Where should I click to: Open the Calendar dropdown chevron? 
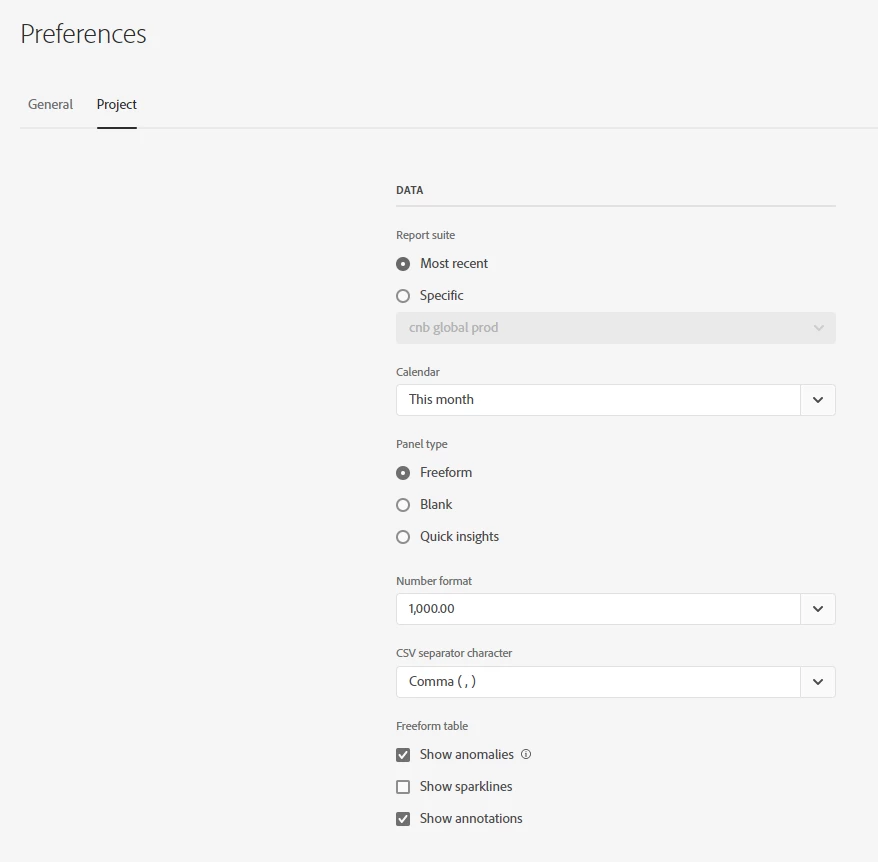(x=818, y=400)
